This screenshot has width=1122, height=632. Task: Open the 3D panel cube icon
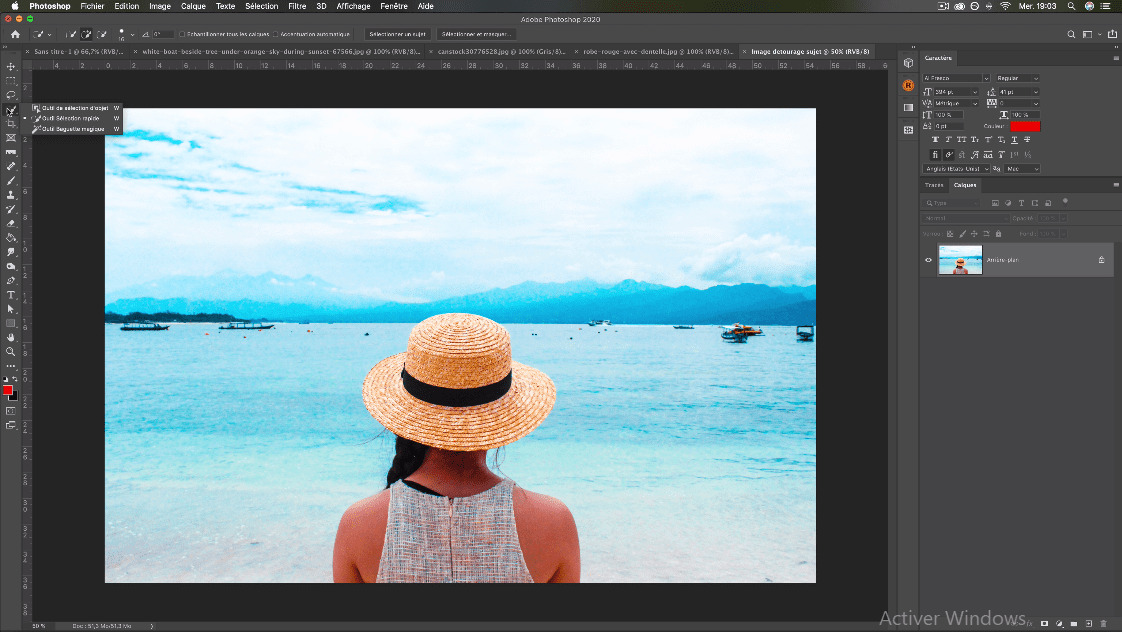[908, 63]
